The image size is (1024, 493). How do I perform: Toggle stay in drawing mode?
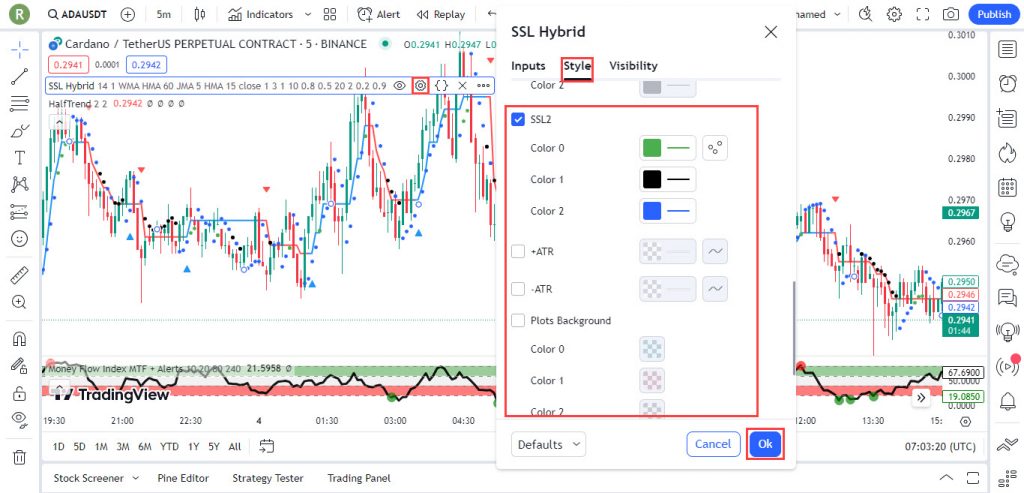coord(20,366)
